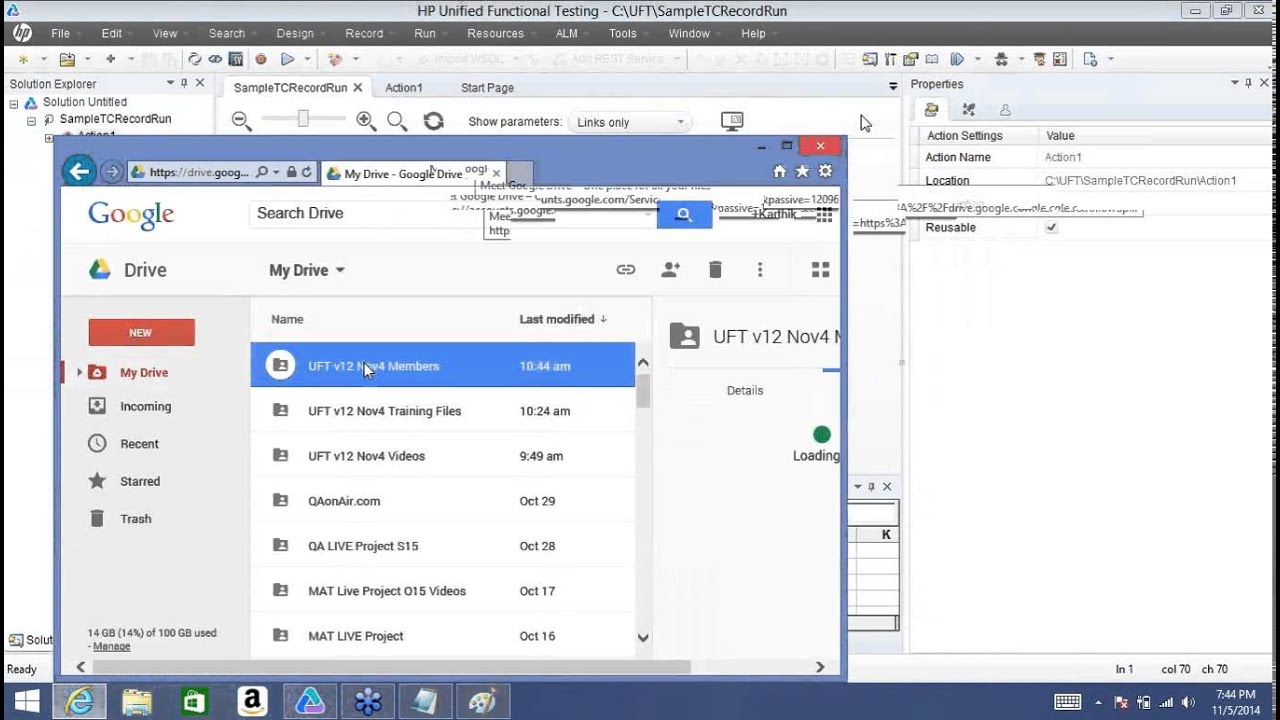
Task: Click the Manage storage link
Action: [112, 647]
